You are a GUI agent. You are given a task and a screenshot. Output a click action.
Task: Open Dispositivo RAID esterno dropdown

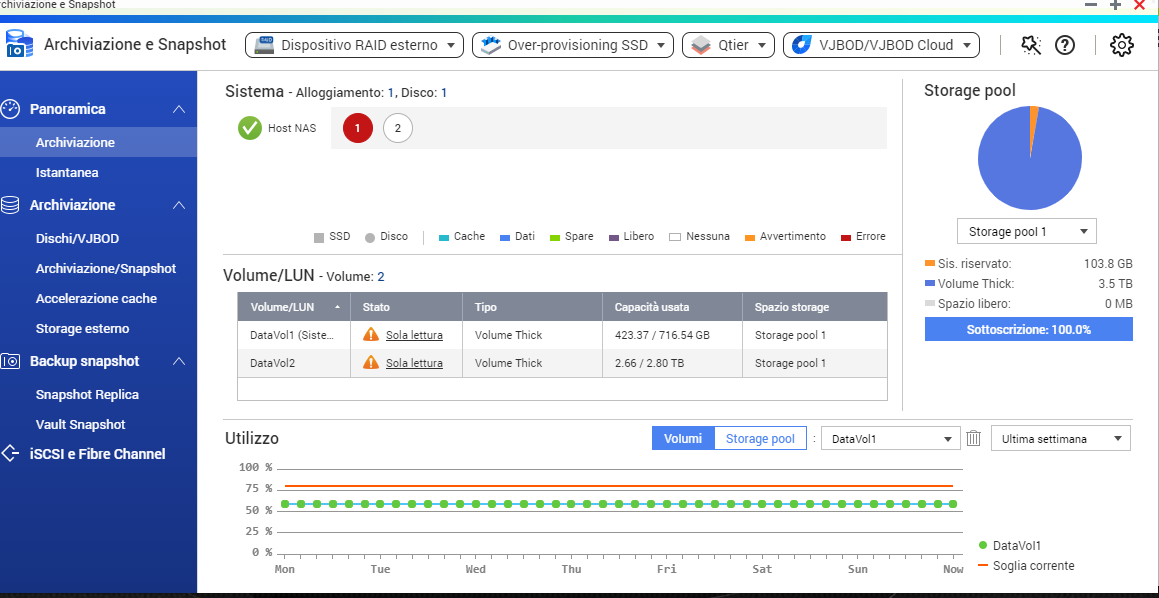355,45
